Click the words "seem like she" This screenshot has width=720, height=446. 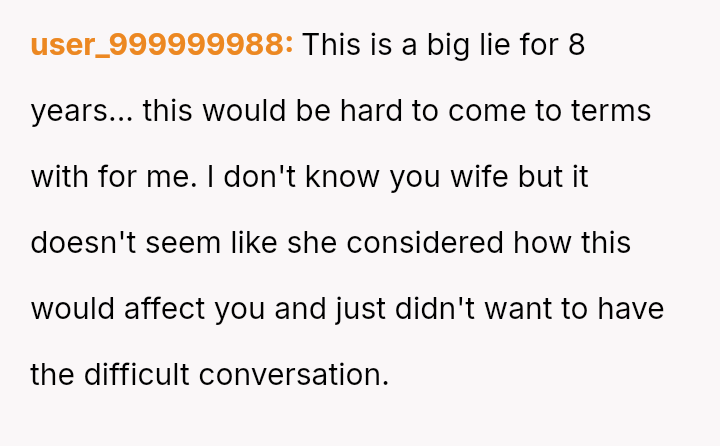pos(240,243)
